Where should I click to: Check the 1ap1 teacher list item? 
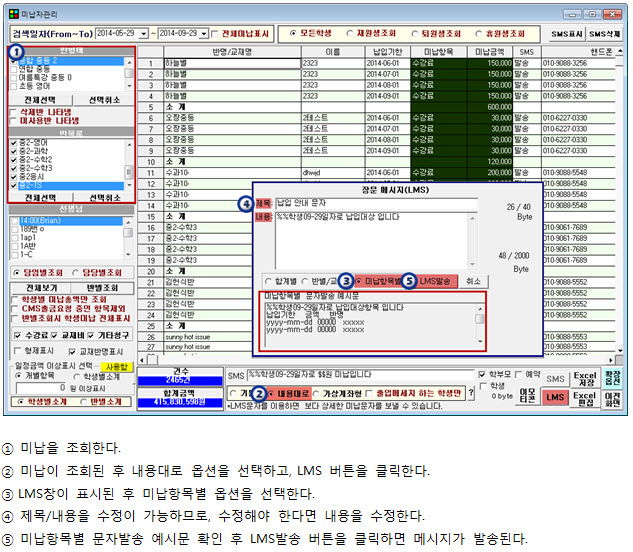point(15,237)
